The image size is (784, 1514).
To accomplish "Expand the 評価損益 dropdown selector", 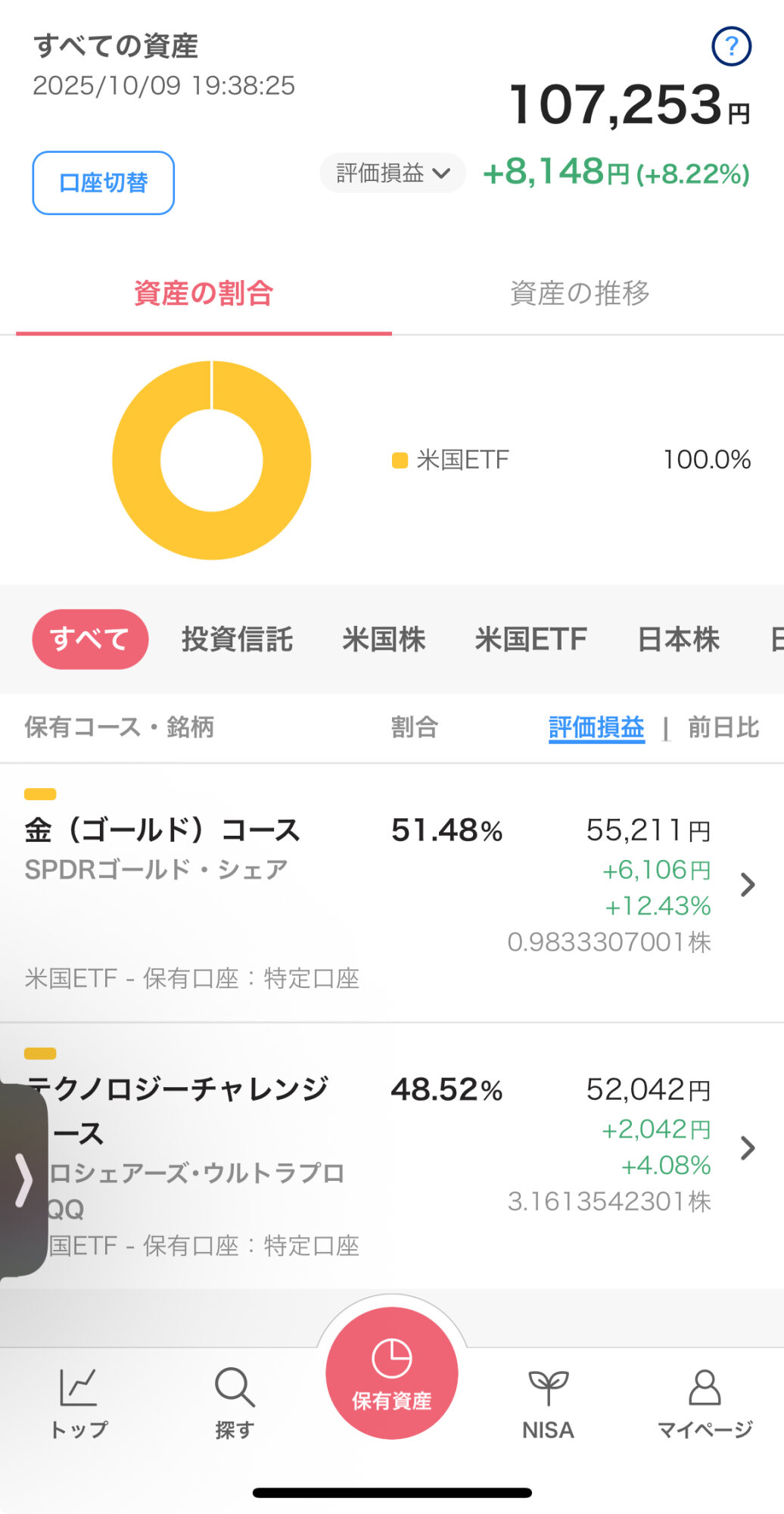I will point(392,173).
